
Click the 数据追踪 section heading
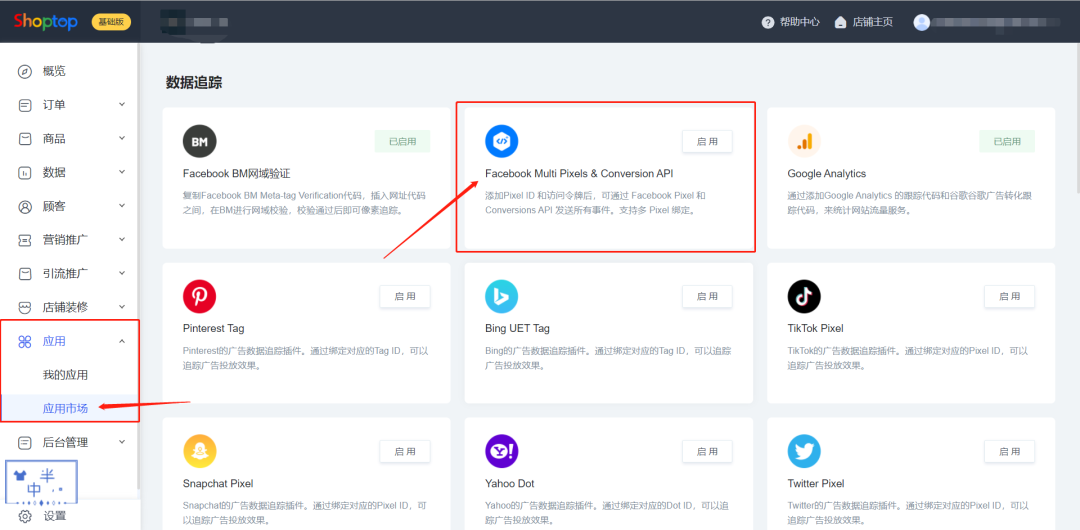pos(194,83)
